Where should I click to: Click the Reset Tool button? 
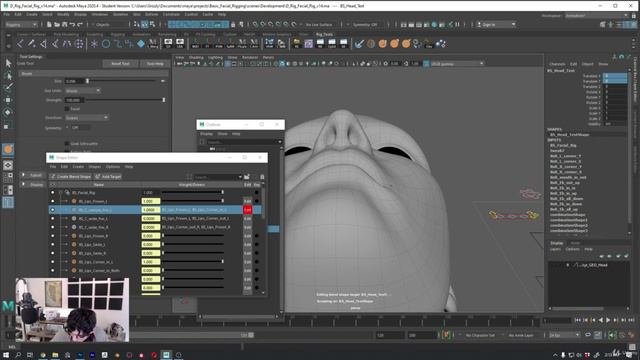(x=120, y=64)
